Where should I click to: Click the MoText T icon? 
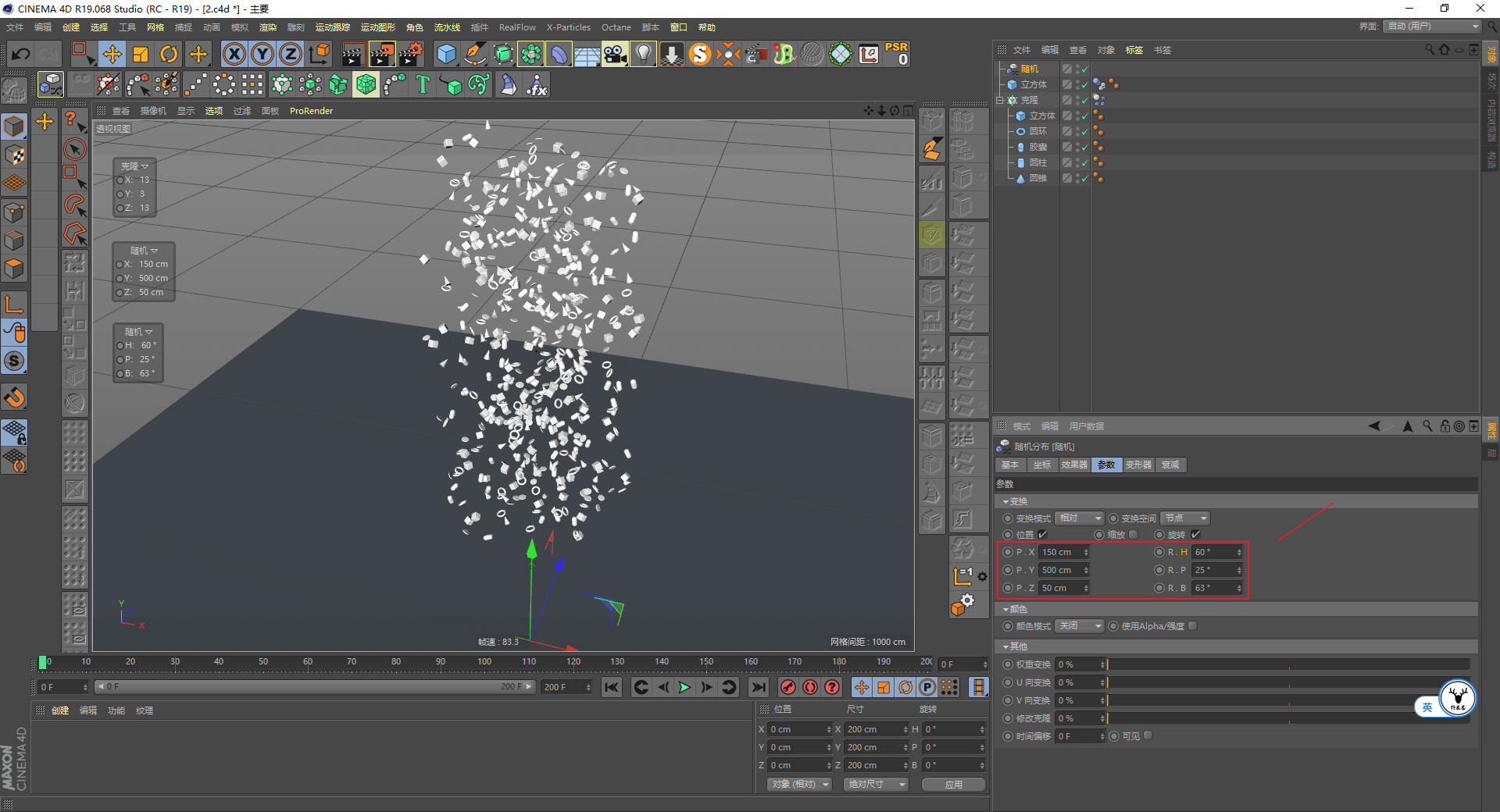point(423,84)
